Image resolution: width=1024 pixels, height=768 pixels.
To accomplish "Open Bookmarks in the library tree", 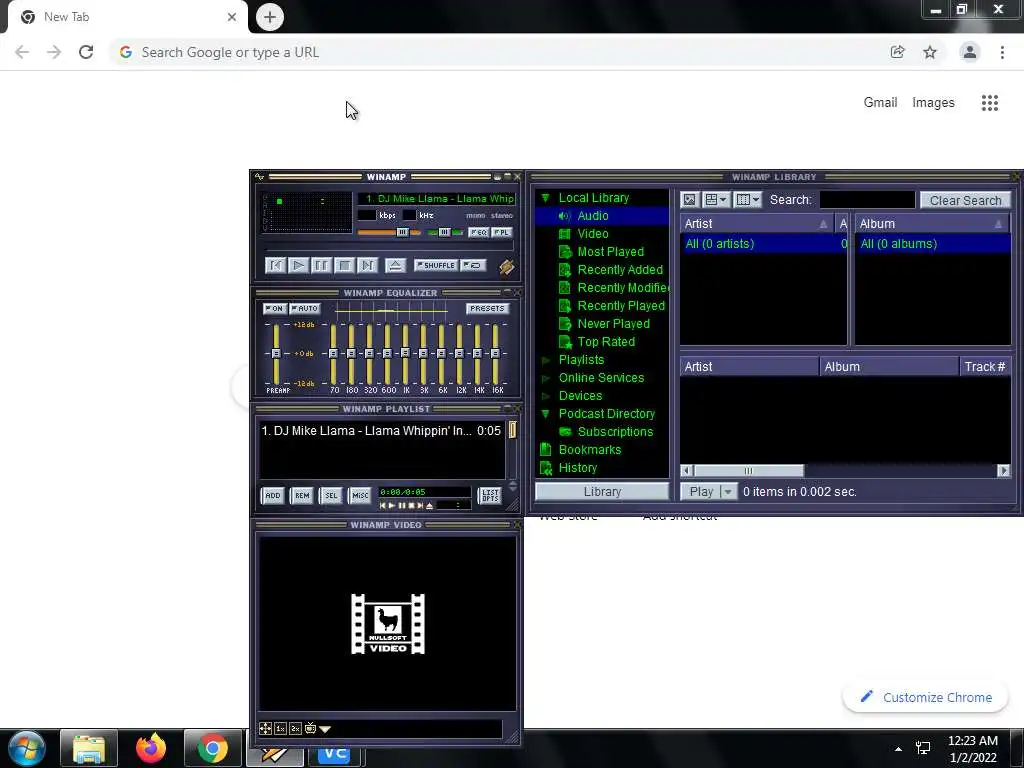I will pyautogui.click(x=589, y=450).
